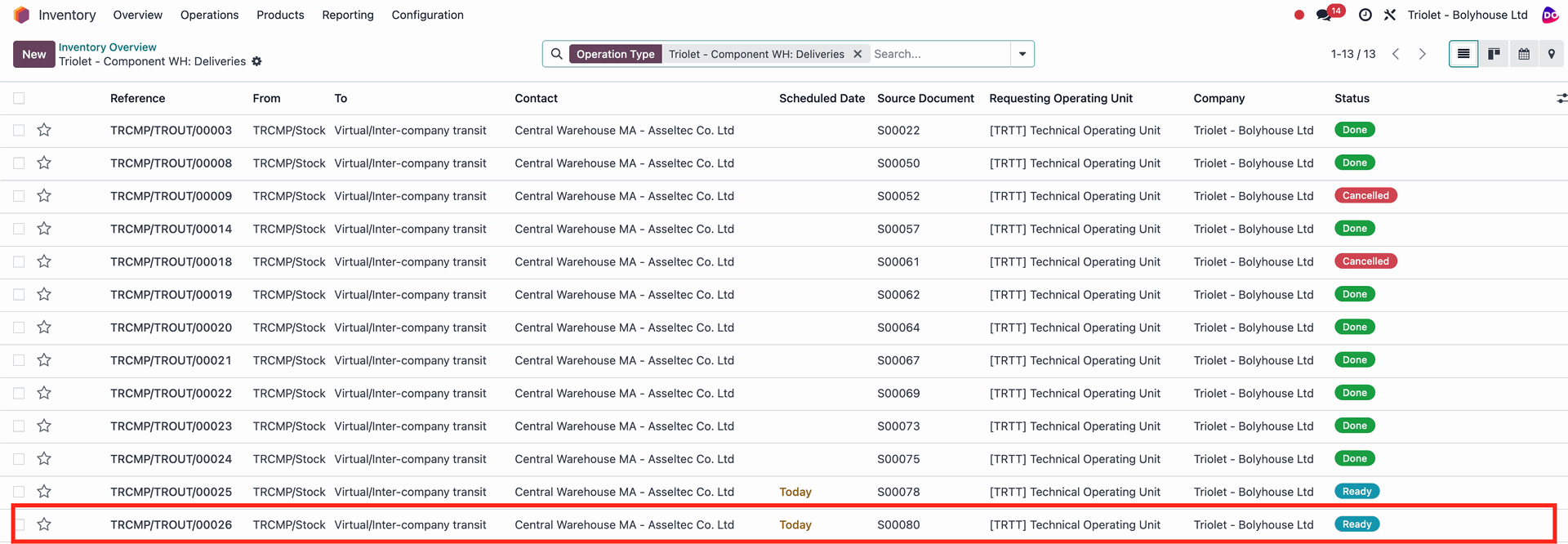This screenshot has width=1568, height=544.
Task: Switch to map view
Action: click(1552, 54)
